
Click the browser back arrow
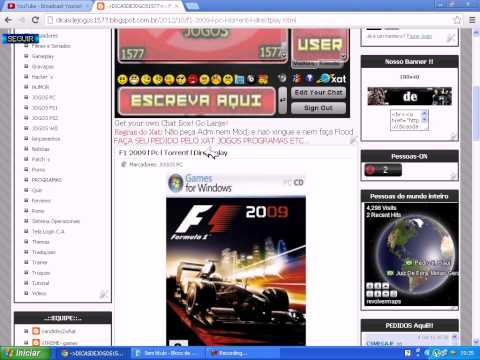[x=8, y=20]
